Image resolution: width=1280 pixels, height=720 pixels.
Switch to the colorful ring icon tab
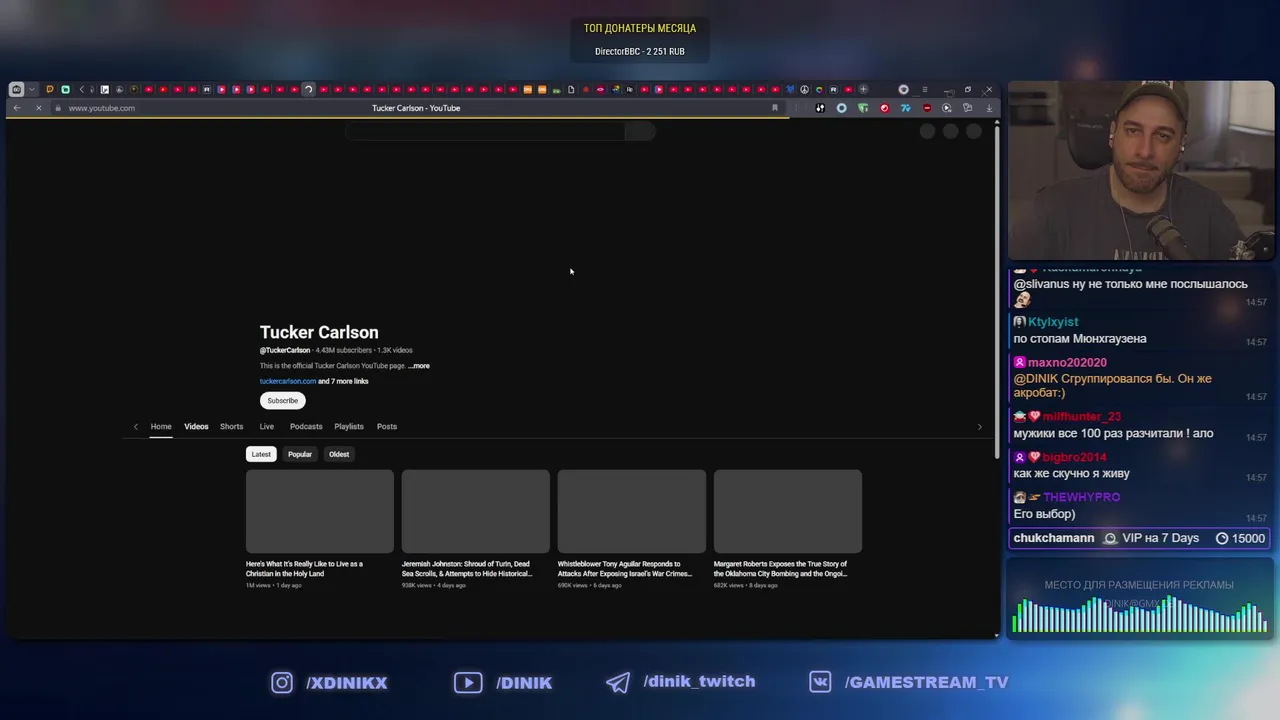point(819,89)
